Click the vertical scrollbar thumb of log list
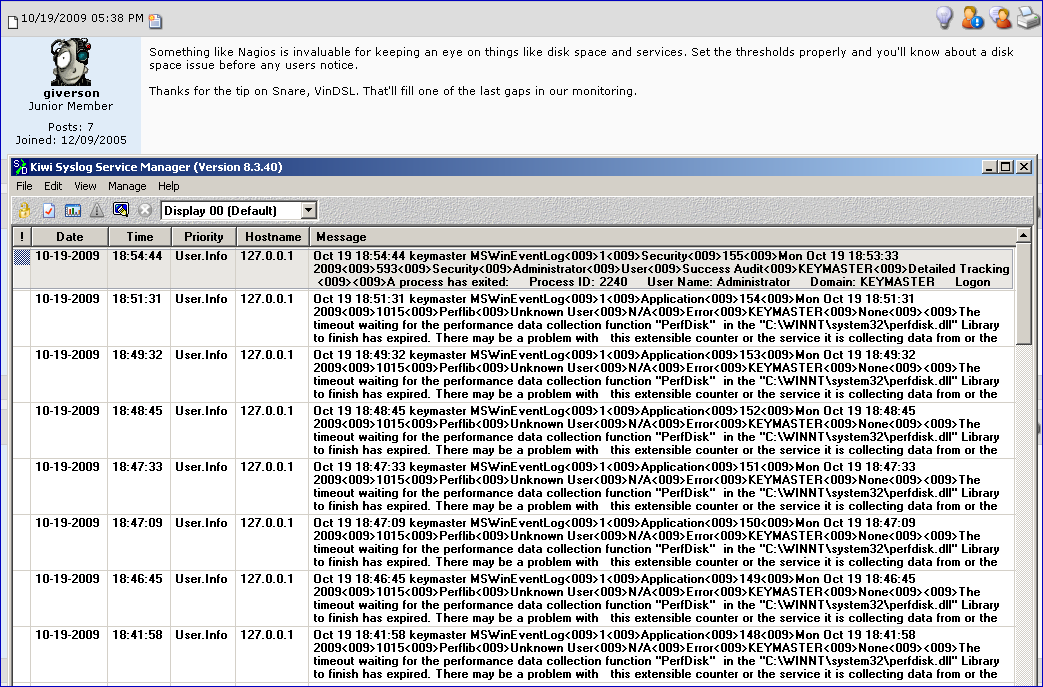 [1023, 294]
